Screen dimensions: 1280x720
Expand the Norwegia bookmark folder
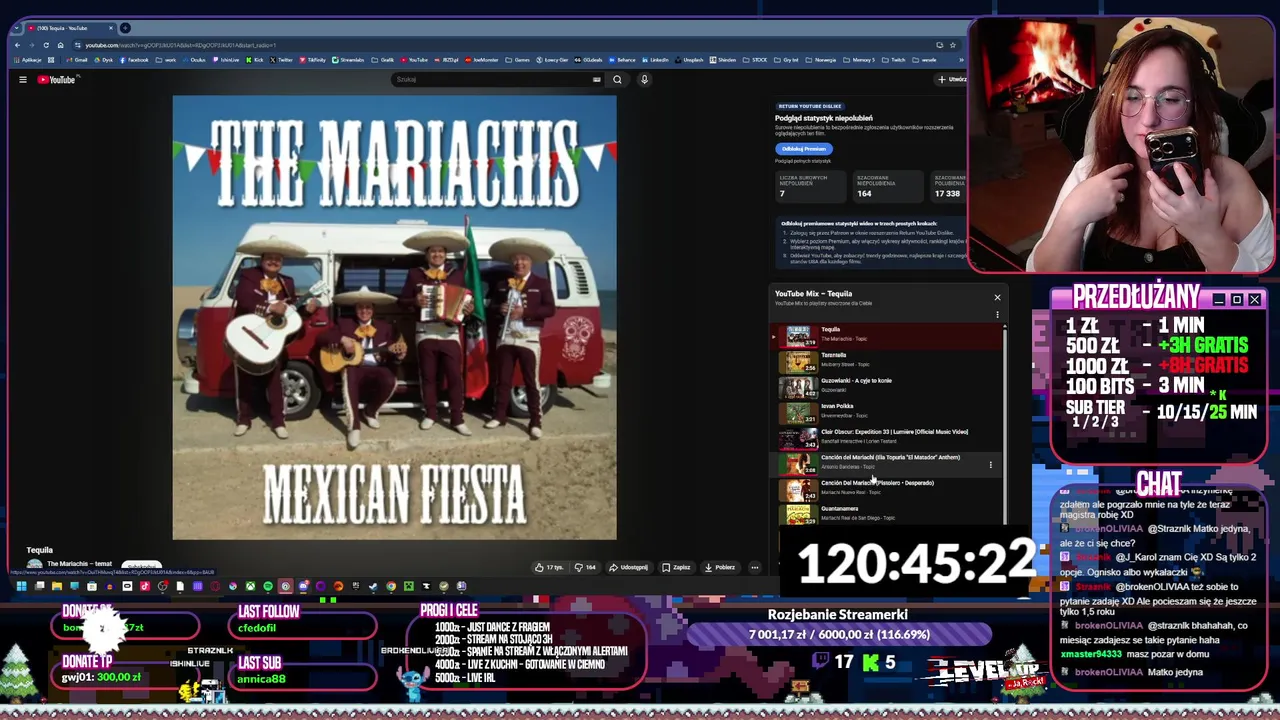(822, 60)
